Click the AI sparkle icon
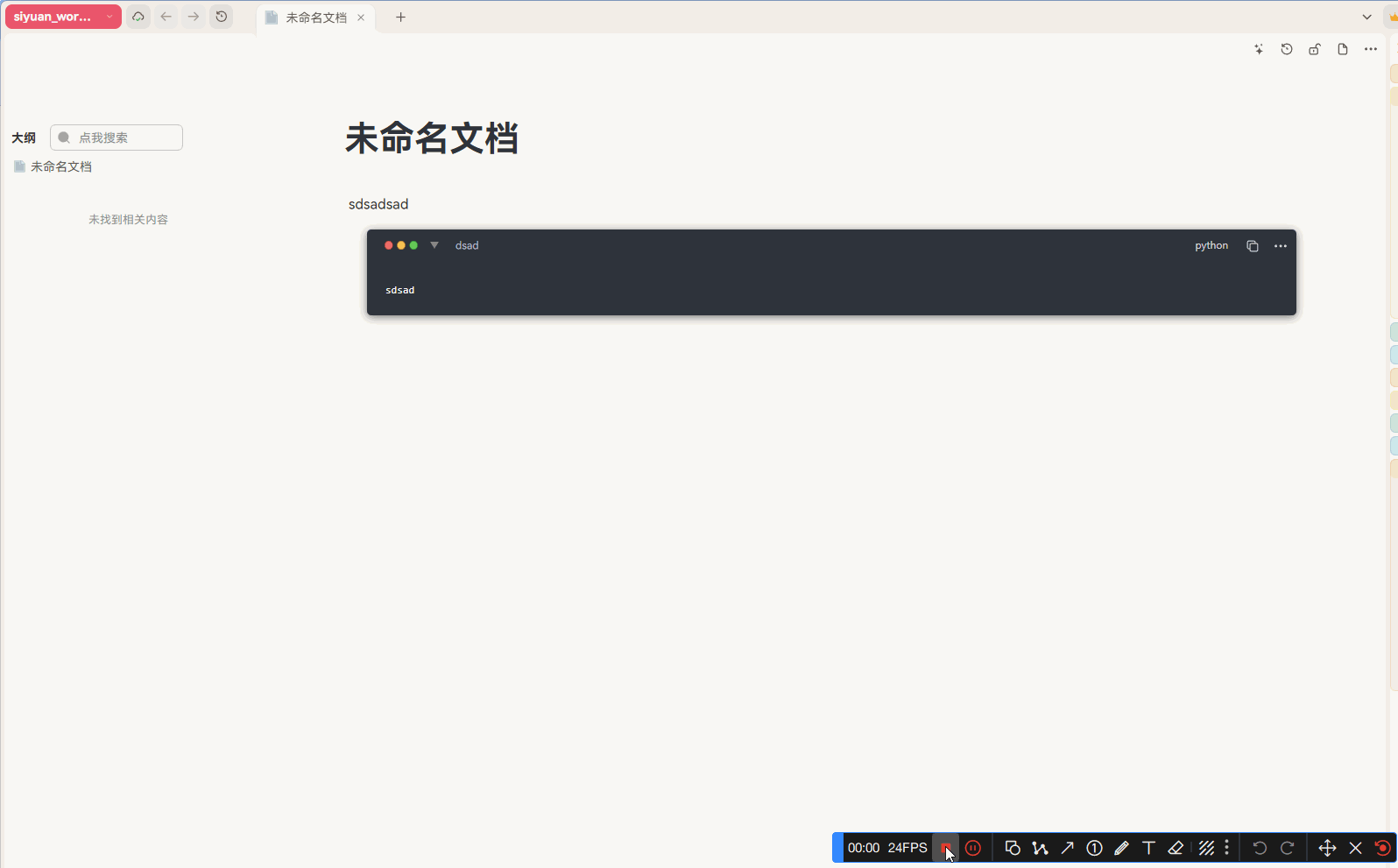This screenshot has width=1398, height=868. (1259, 49)
